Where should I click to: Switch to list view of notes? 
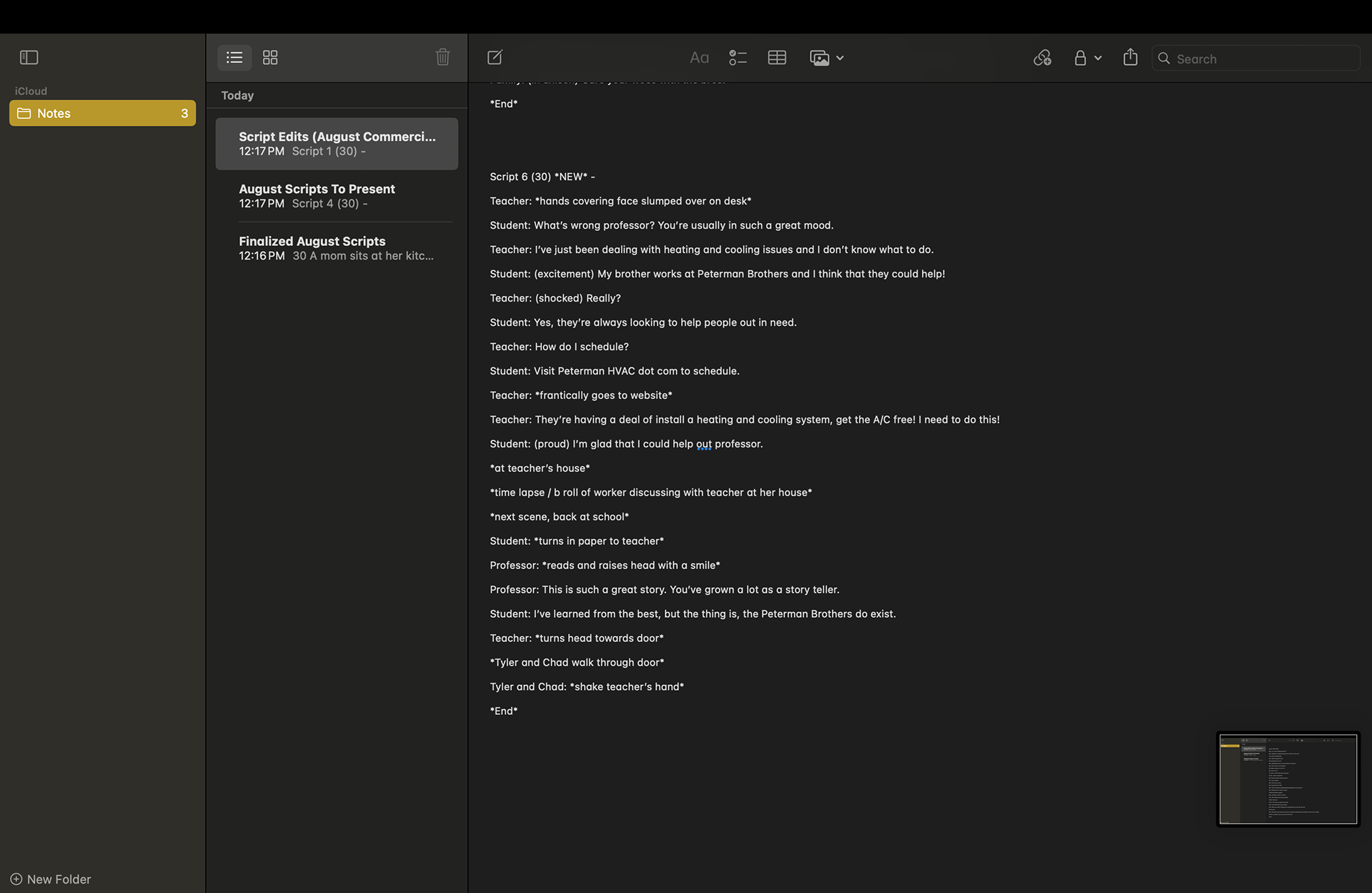[x=234, y=57]
